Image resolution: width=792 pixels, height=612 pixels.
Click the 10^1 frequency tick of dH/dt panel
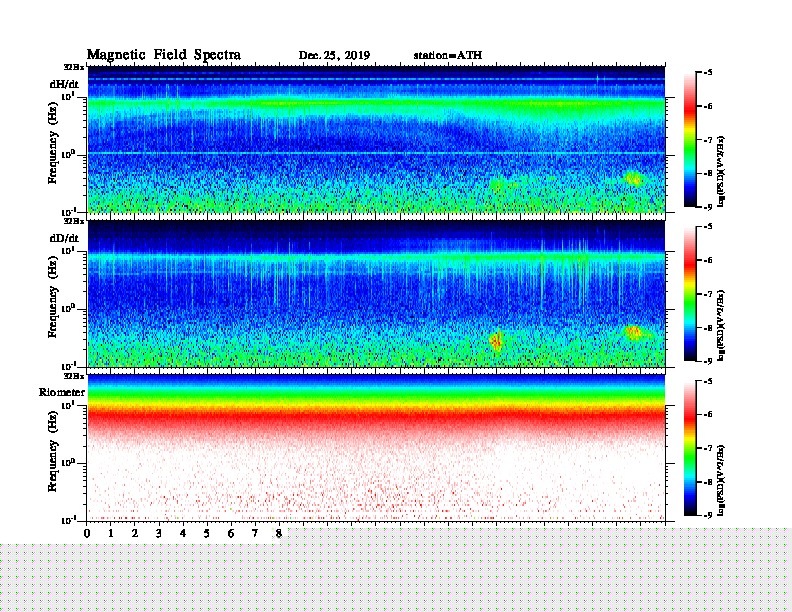(69, 96)
